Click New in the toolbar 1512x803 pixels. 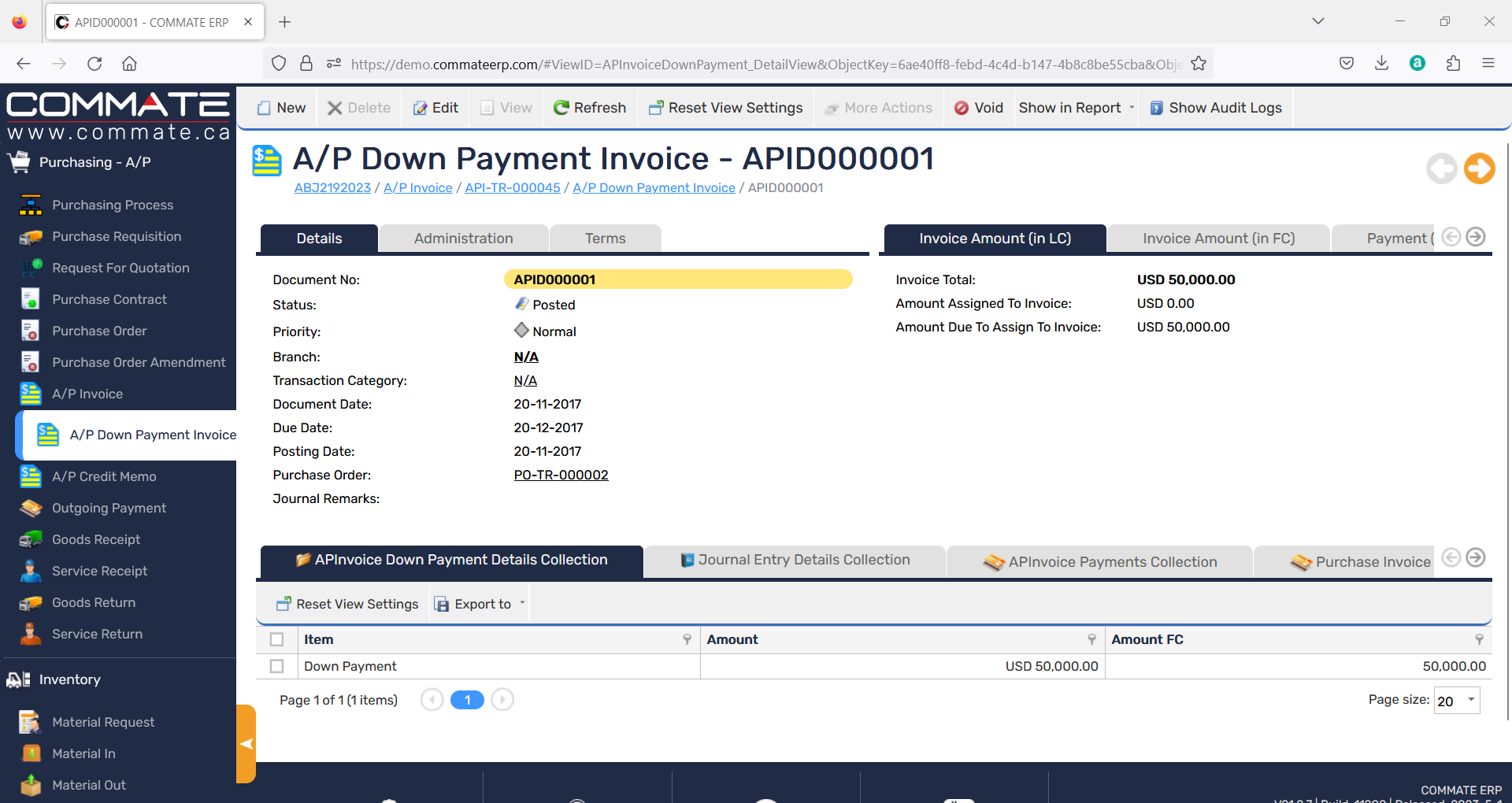click(x=281, y=108)
